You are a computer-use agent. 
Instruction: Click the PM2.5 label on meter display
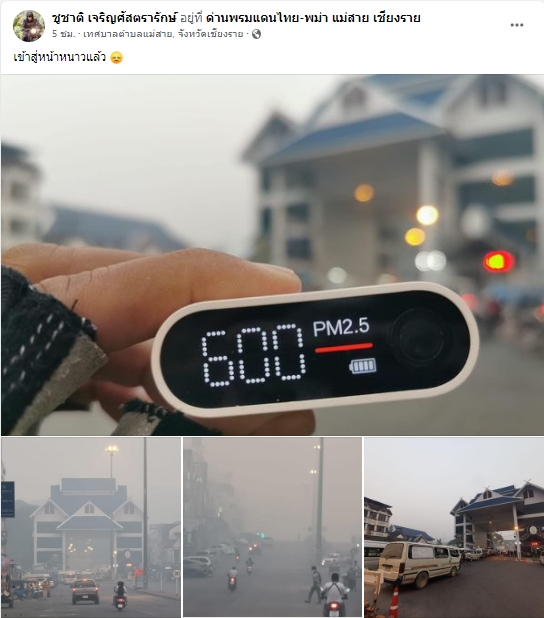341,327
